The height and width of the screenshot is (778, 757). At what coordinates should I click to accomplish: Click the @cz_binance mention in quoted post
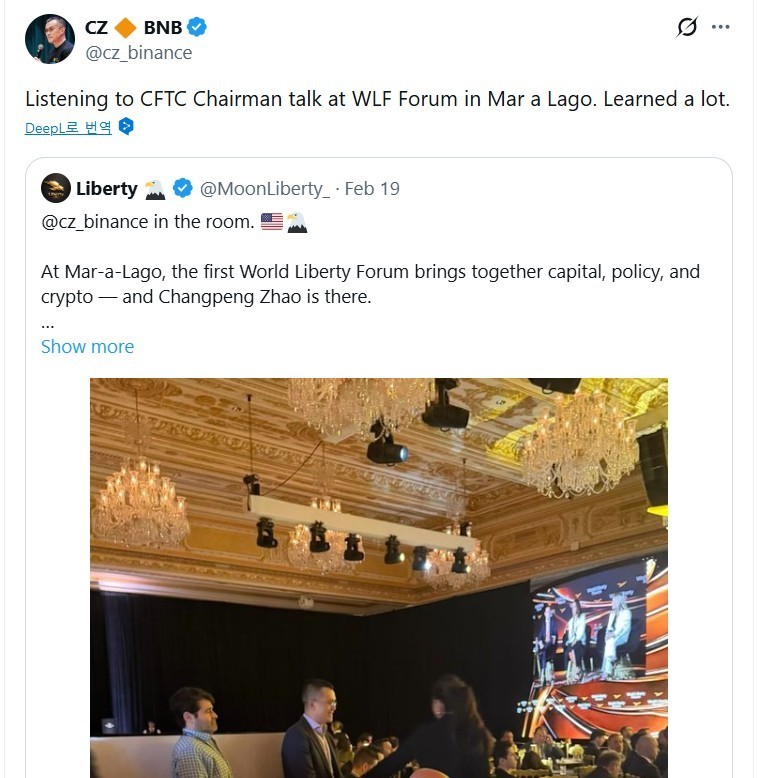(x=95, y=222)
